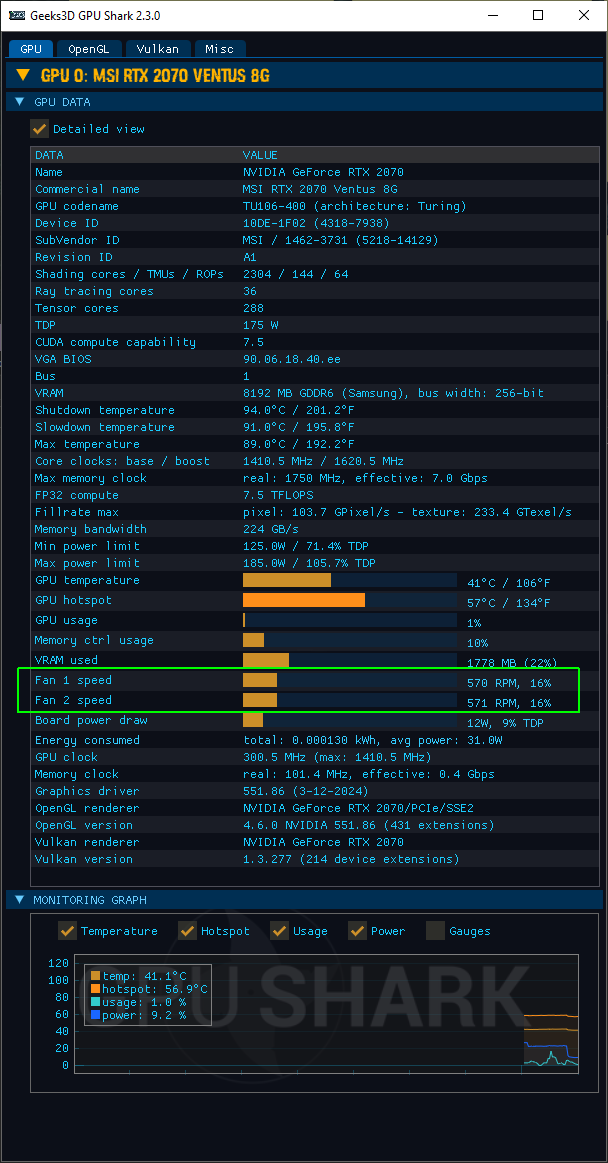This screenshot has height=1163, width=608.
Task: Click the '2304 / 144 / 64' value
Action: pos(295,274)
